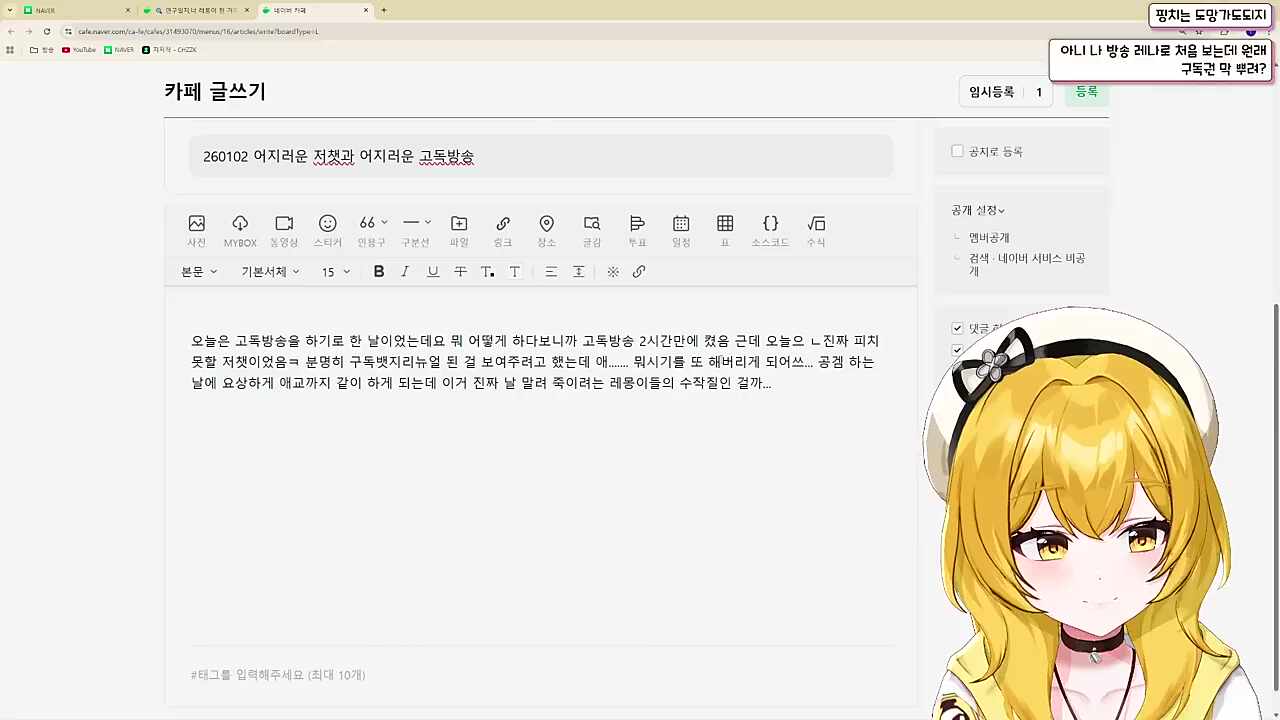The width and height of the screenshot is (1280, 720).
Task: Reload the page in the browser
Action: coord(46,31)
